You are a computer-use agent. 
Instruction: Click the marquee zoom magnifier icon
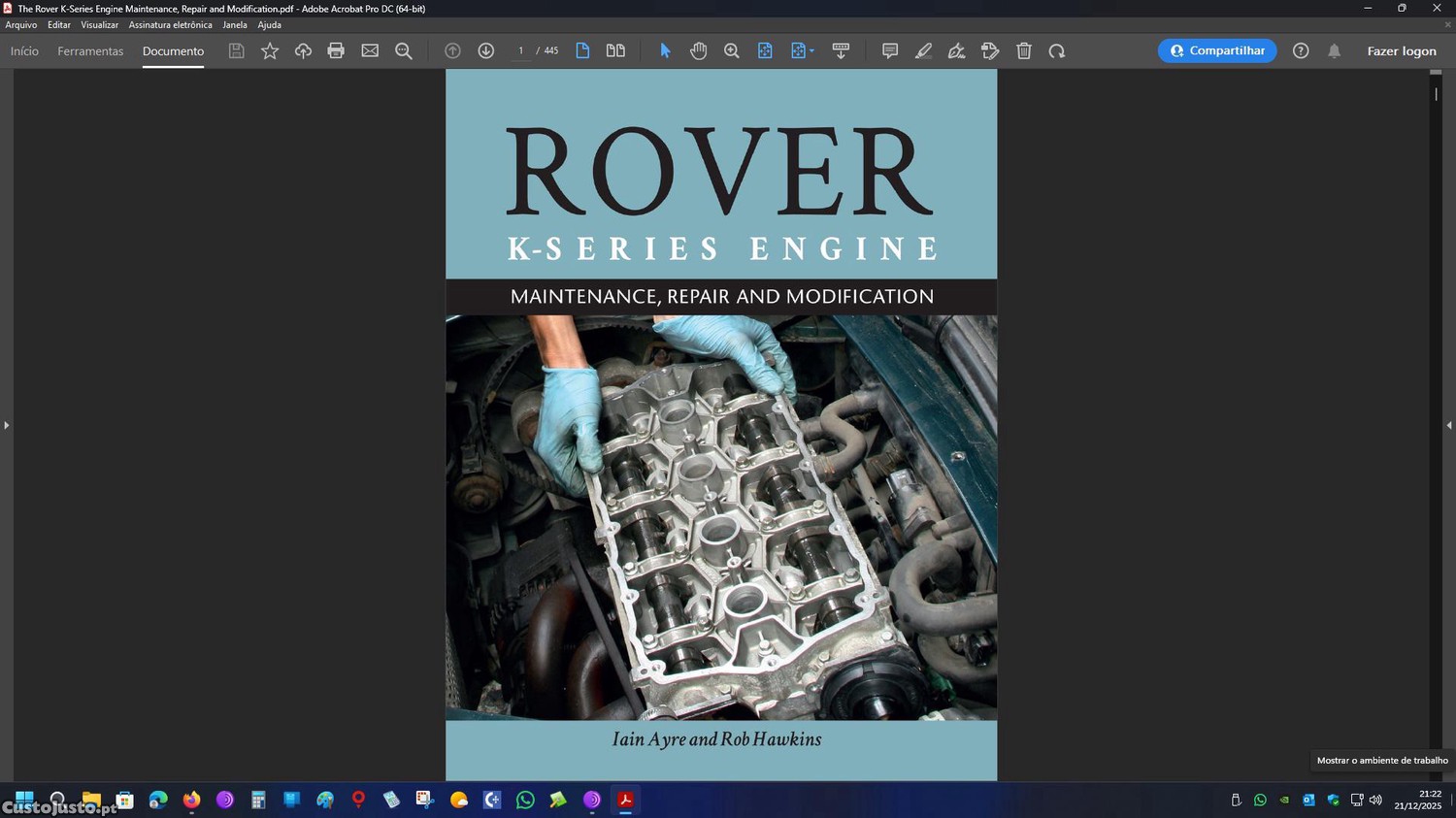tap(732, 50)
